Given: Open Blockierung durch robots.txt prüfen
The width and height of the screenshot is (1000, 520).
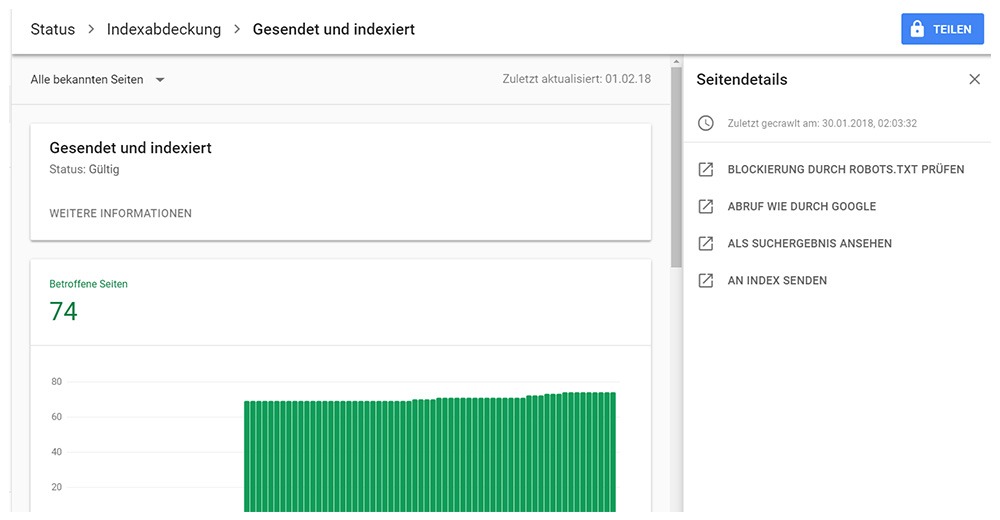Looking at the screenshot, I should pyautogui.click(x=846, y=169).
